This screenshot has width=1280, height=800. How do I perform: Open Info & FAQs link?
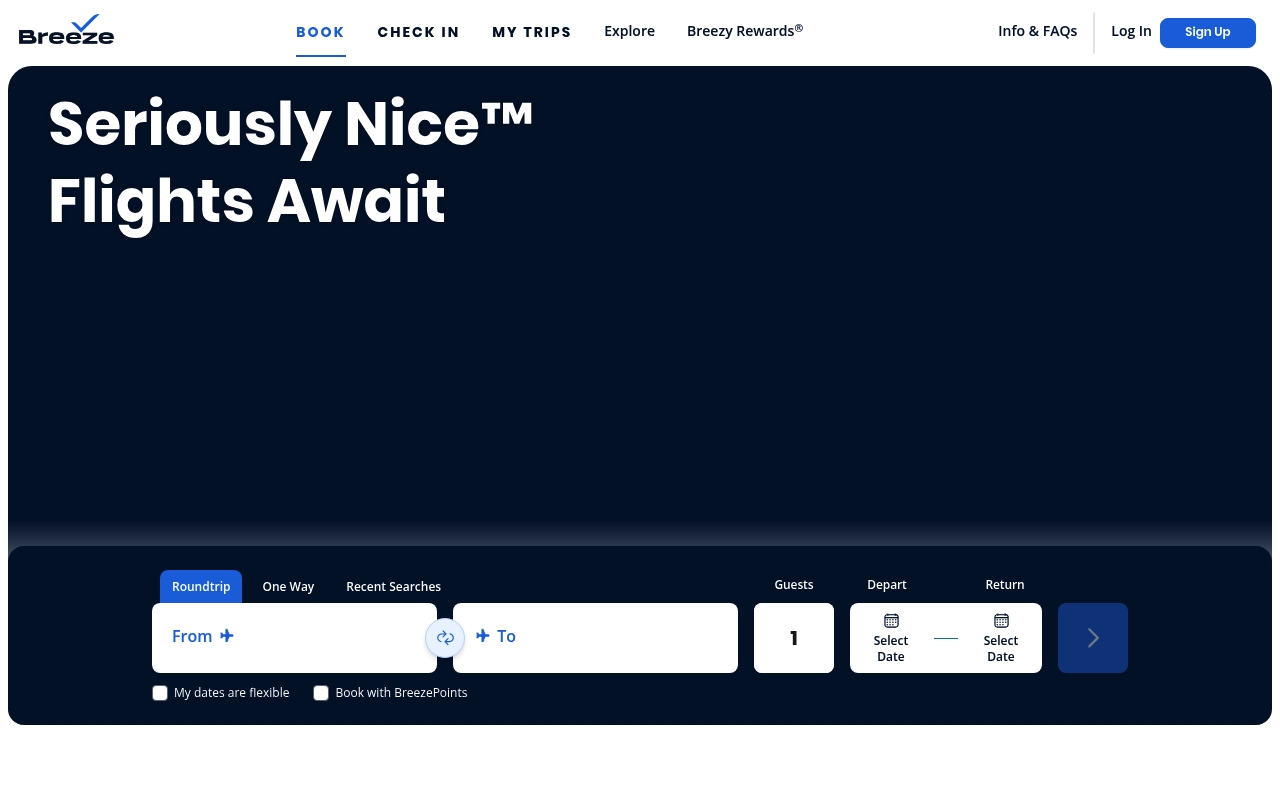point(1037,31)
